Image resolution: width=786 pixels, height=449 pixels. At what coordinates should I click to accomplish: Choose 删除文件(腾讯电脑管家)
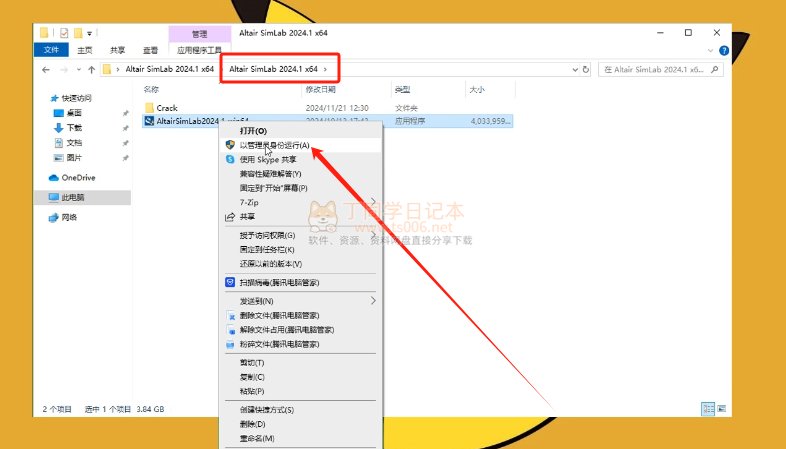[301, 316]
